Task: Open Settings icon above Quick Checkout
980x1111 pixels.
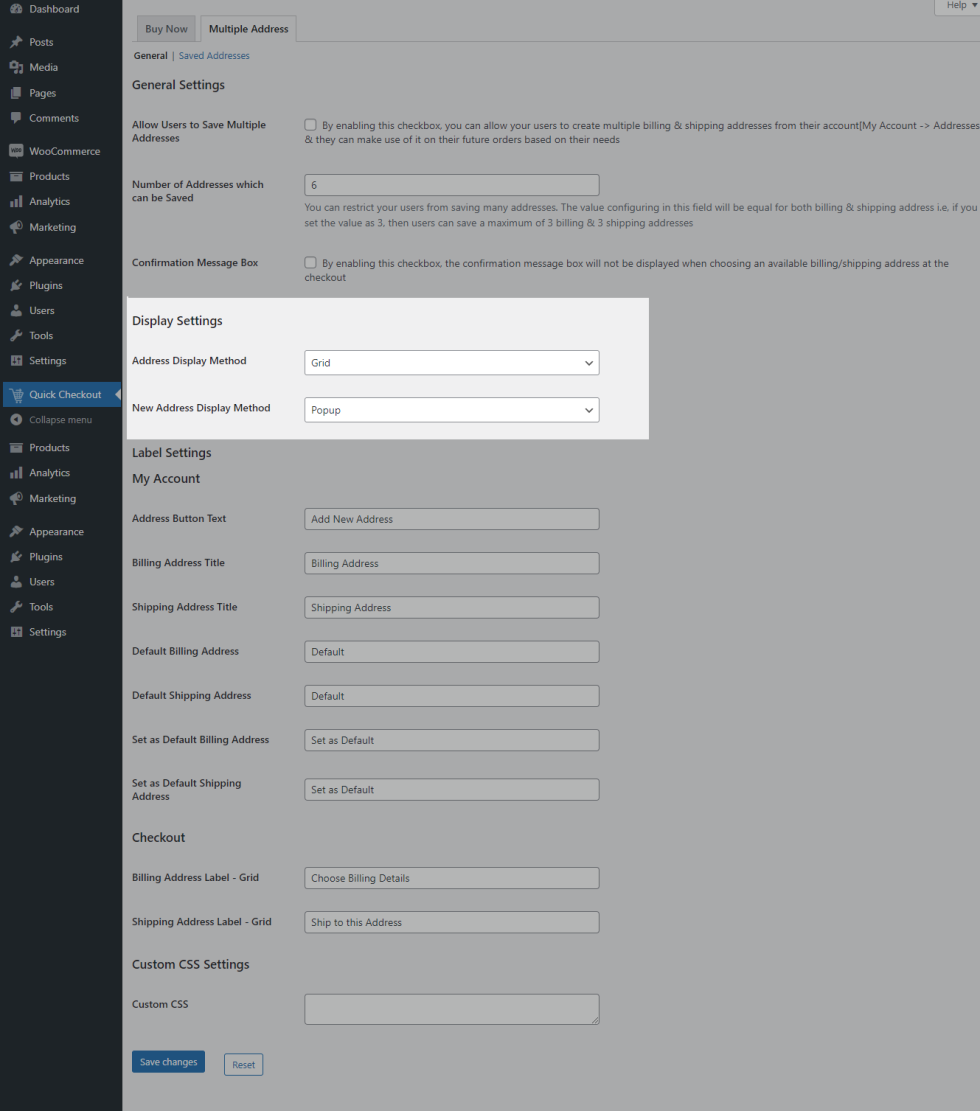Action: [16, 361]
